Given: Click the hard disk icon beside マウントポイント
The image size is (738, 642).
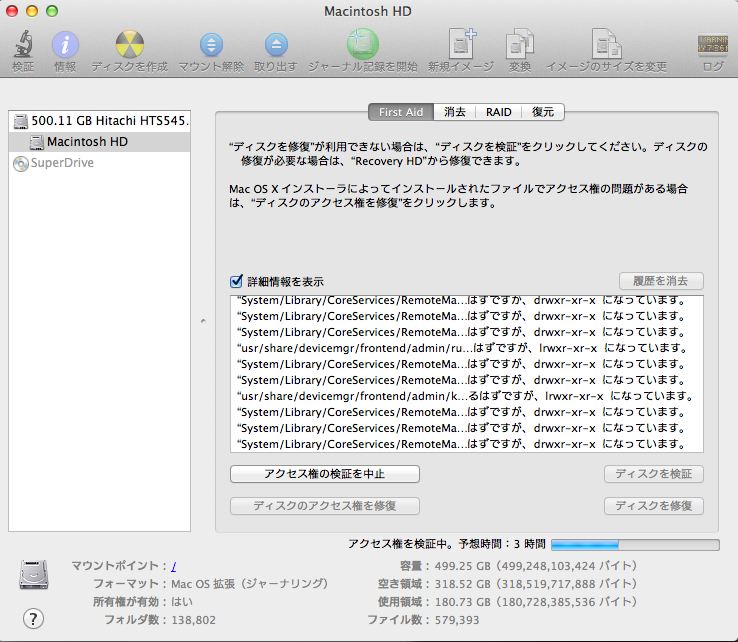Looking at the screenshot, I should coord(33,575).
